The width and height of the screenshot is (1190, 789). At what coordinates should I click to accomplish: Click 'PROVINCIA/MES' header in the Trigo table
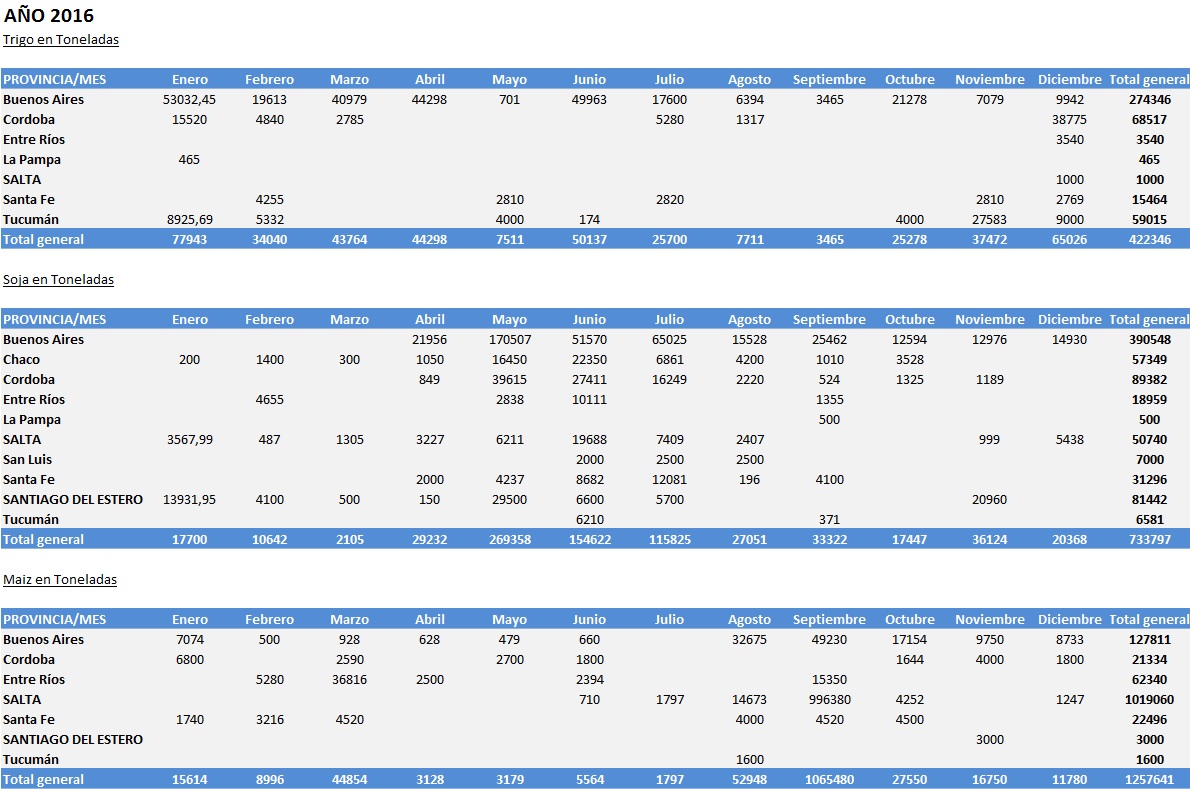pos(55,80)
